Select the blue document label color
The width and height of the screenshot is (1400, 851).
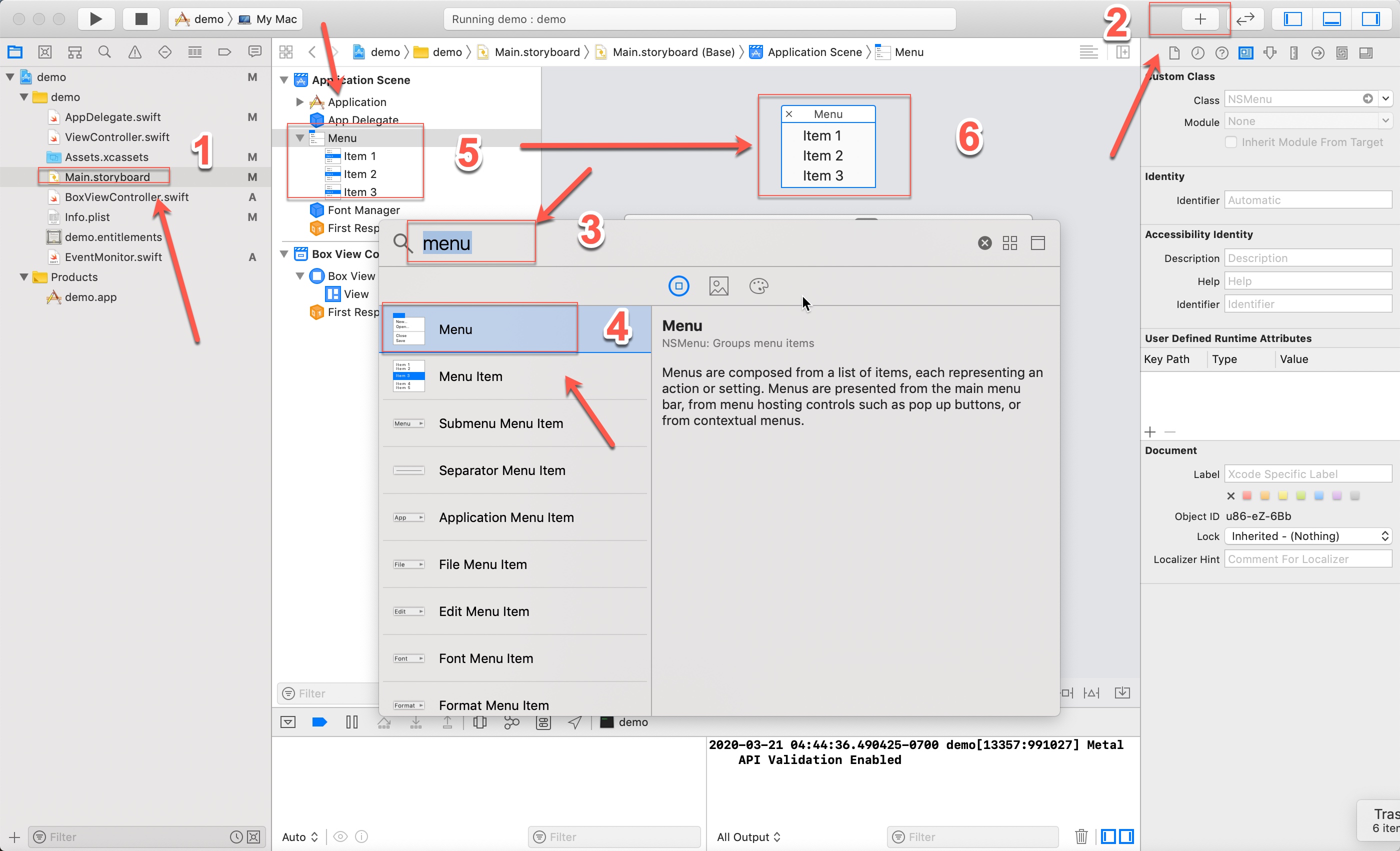[1319, 495]
